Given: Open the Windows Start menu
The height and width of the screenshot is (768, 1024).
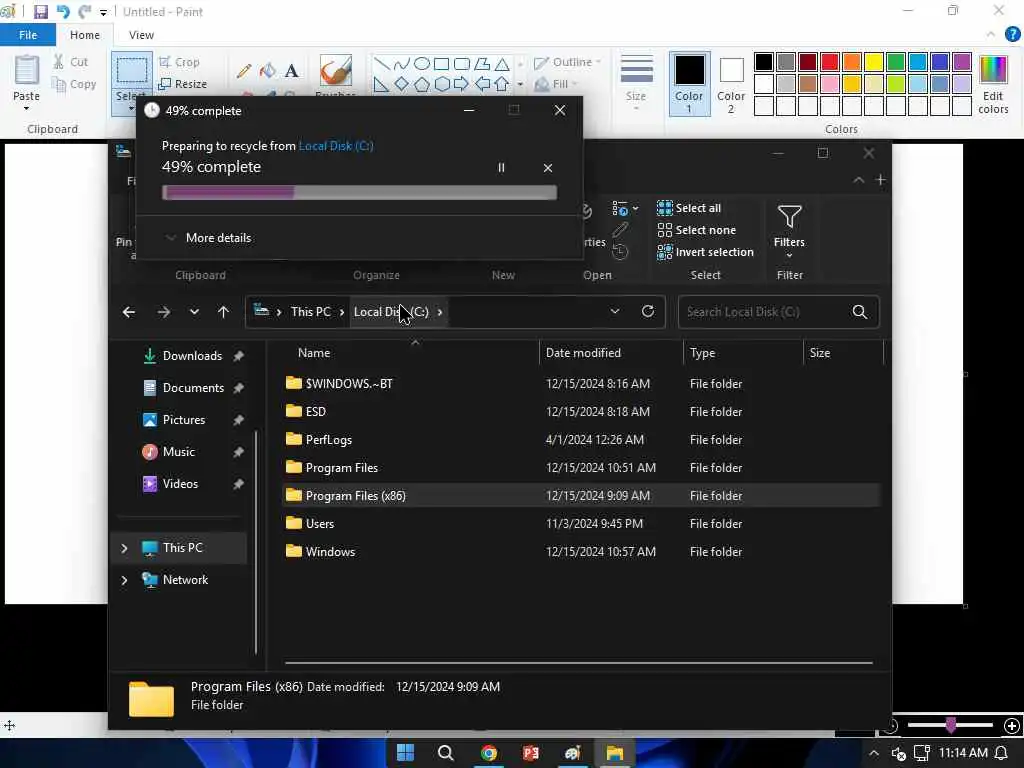Looking at the screenshot, I should pyautogui.click(x=405, y=753).
